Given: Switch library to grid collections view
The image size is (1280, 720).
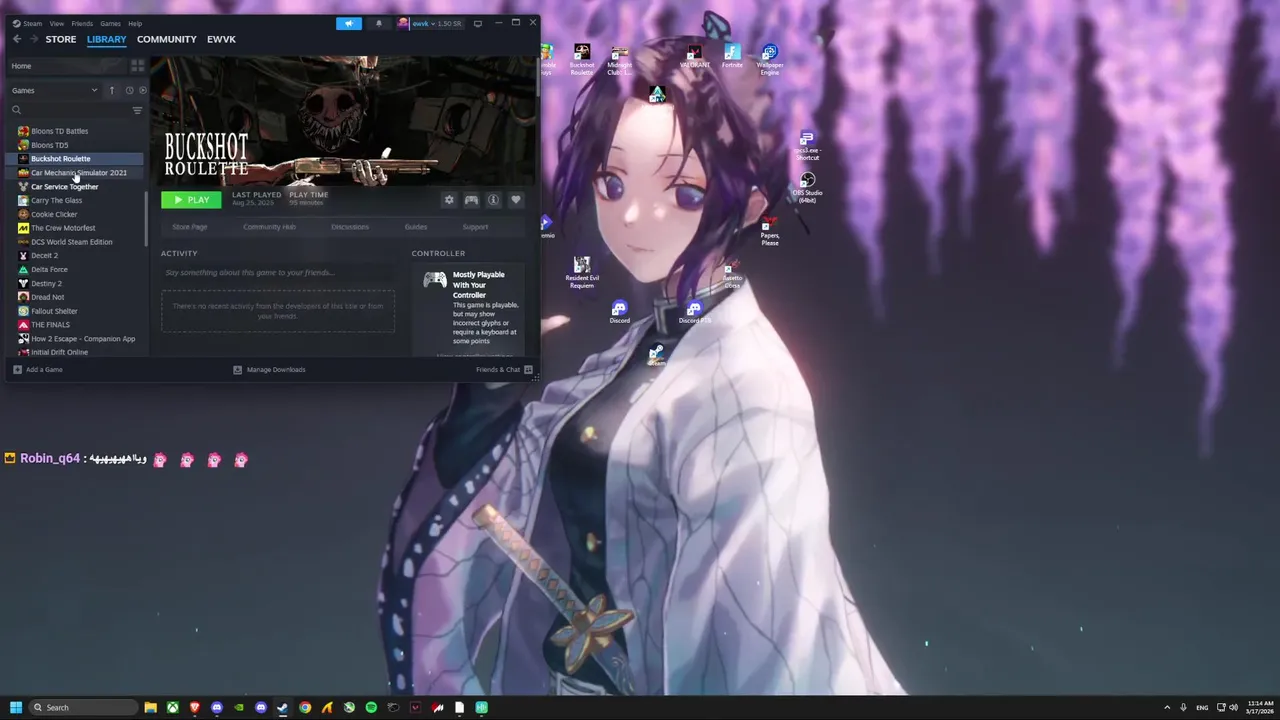Looking at the screenshot, I should (x=138, y=66).
